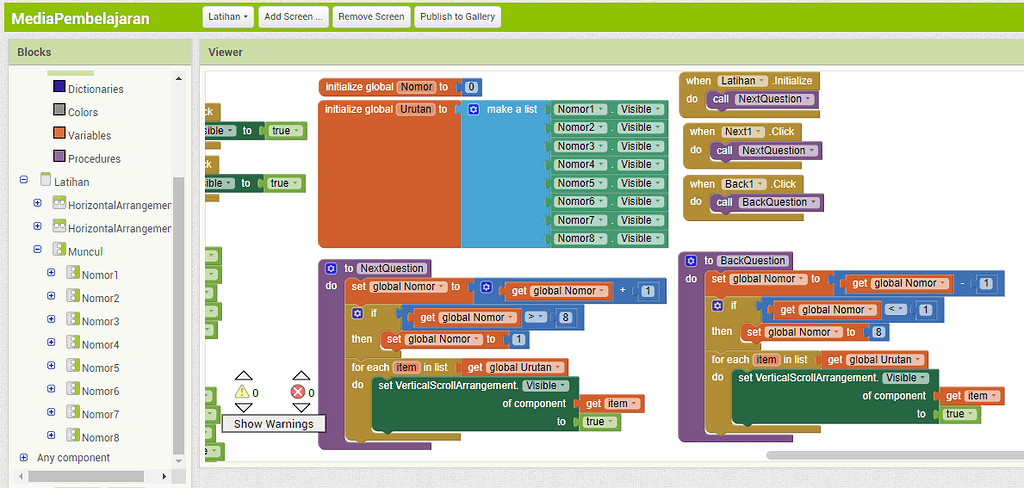This screenshot has width=1024, height=488.
Task: Click gear icon on NextQuestion procedure block
Action: pyautogui.click(x=331, y=268)
